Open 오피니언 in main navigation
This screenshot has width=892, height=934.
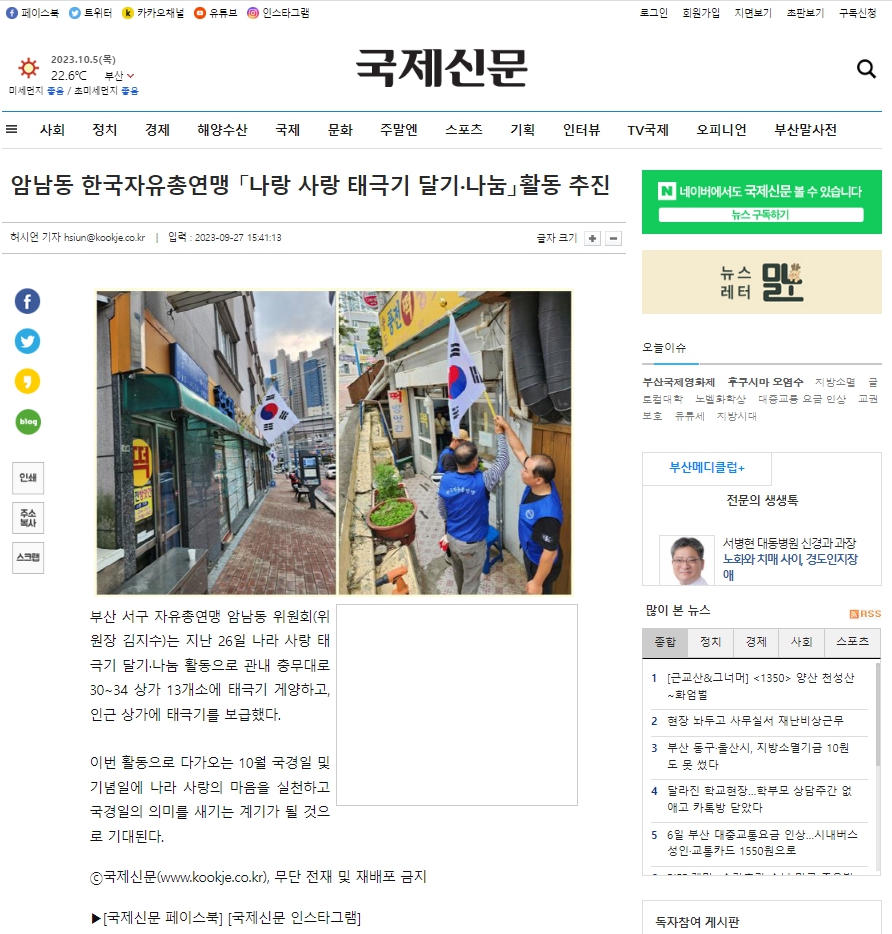tap(721, 130)
